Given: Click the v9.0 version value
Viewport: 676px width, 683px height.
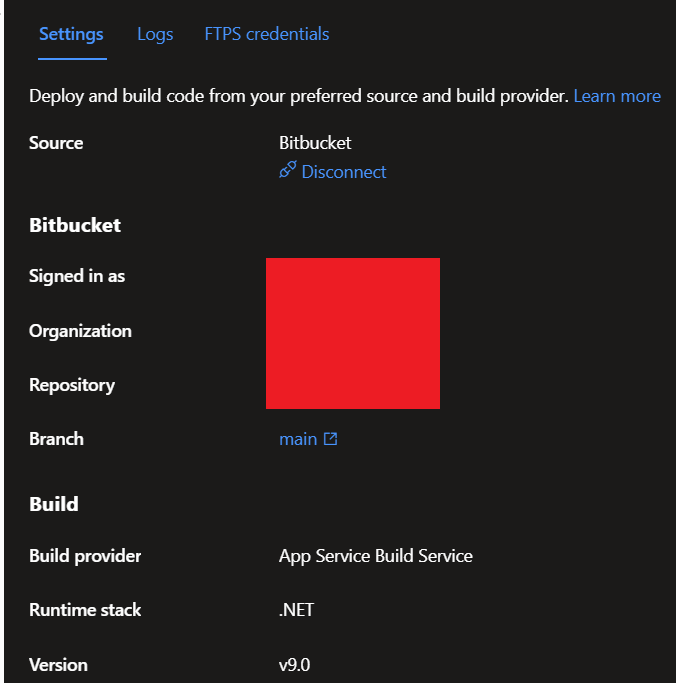Looking at the screenshot, I should [x=294, y=665].
